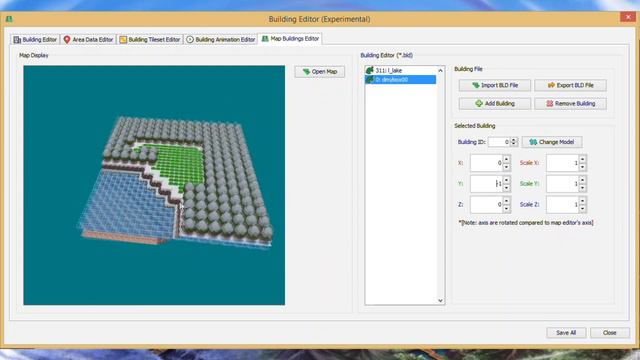This screenshot has height=360, width=640.
Task: Click the Building ID input field
Action: click(499, 142)
